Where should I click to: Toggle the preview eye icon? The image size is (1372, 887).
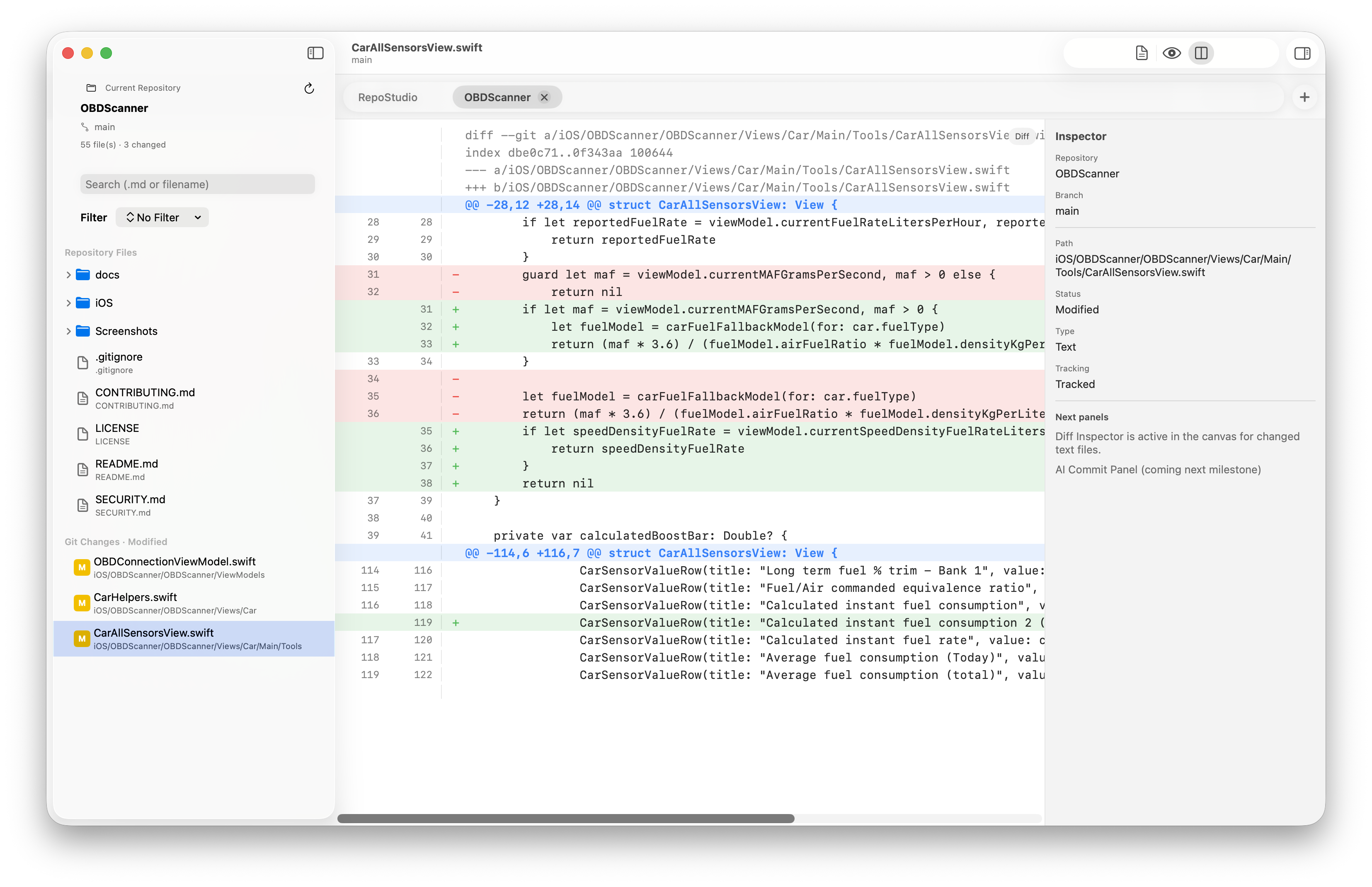click(1171, 53)
